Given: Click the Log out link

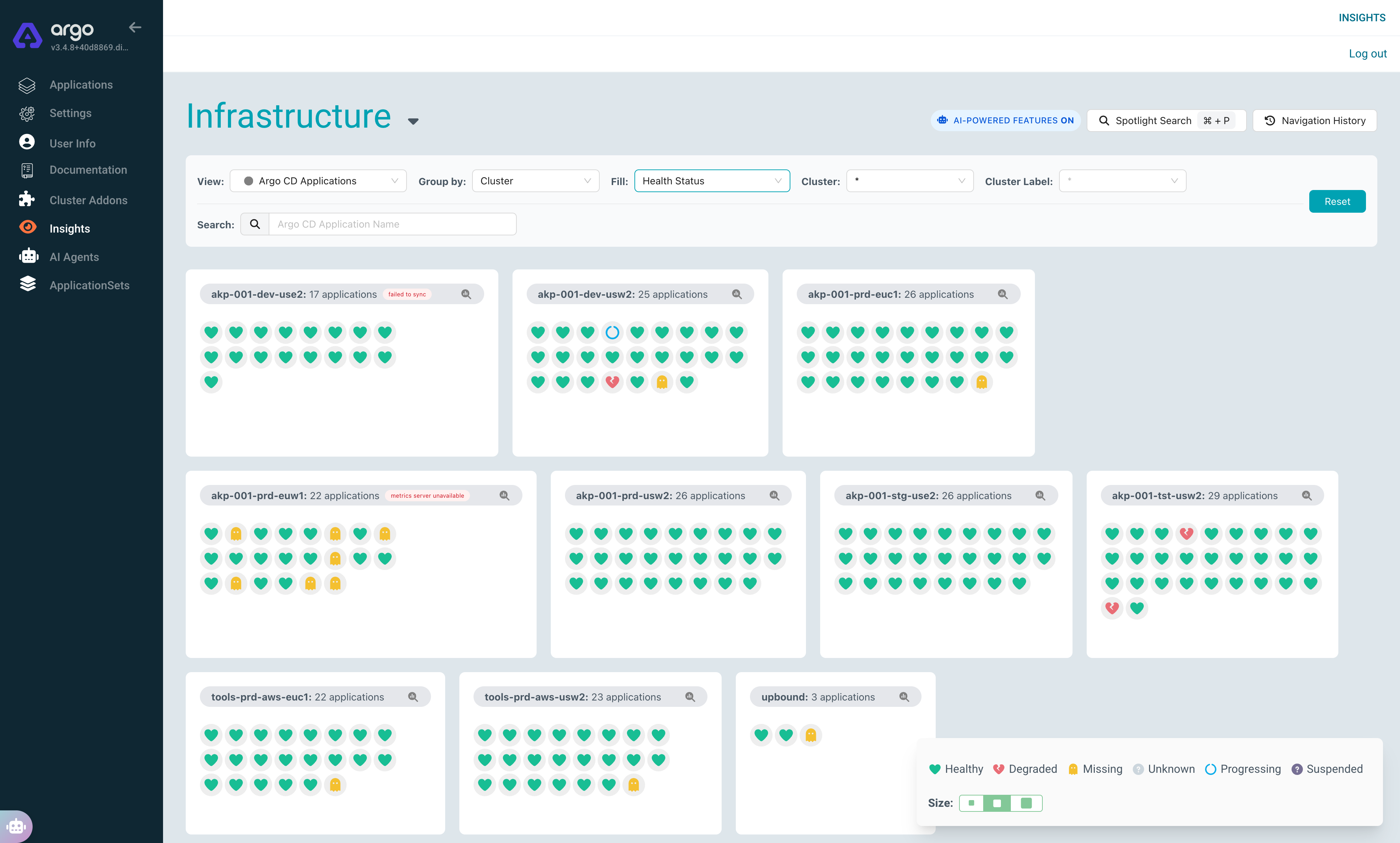Looking at the screenshot, I should (x=1368, y=54).
